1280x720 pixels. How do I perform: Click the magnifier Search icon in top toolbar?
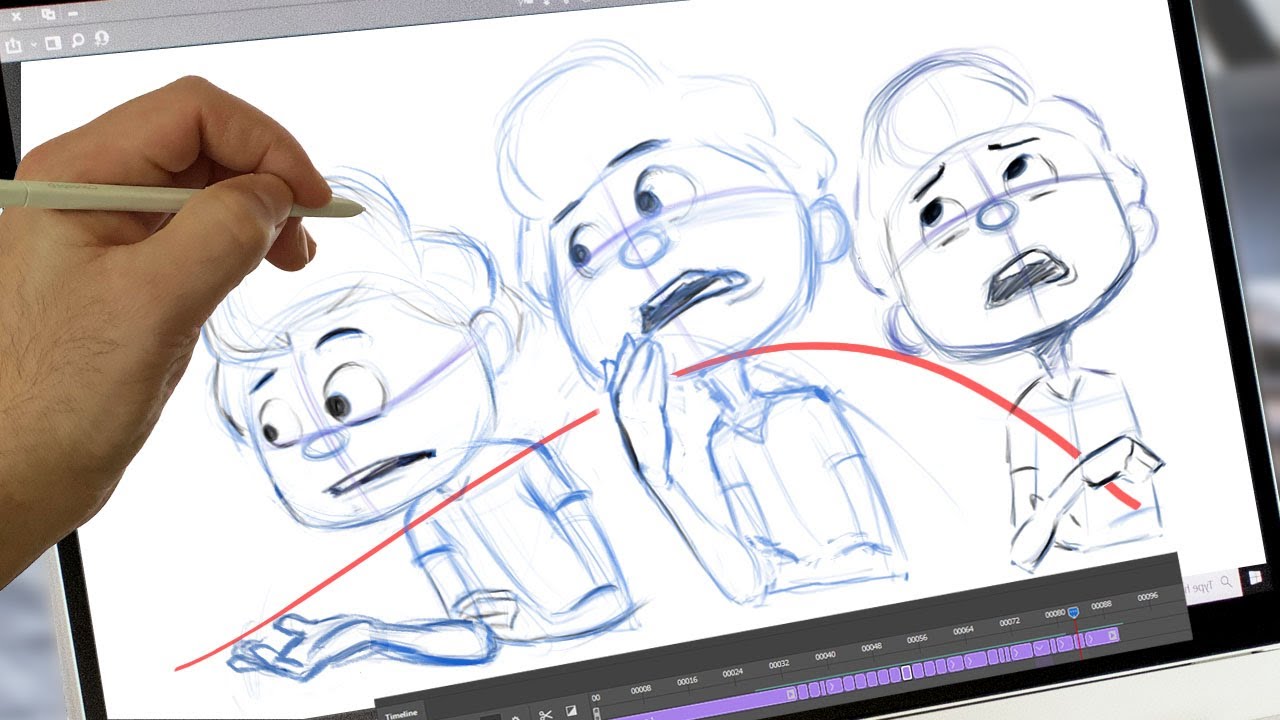77,41
